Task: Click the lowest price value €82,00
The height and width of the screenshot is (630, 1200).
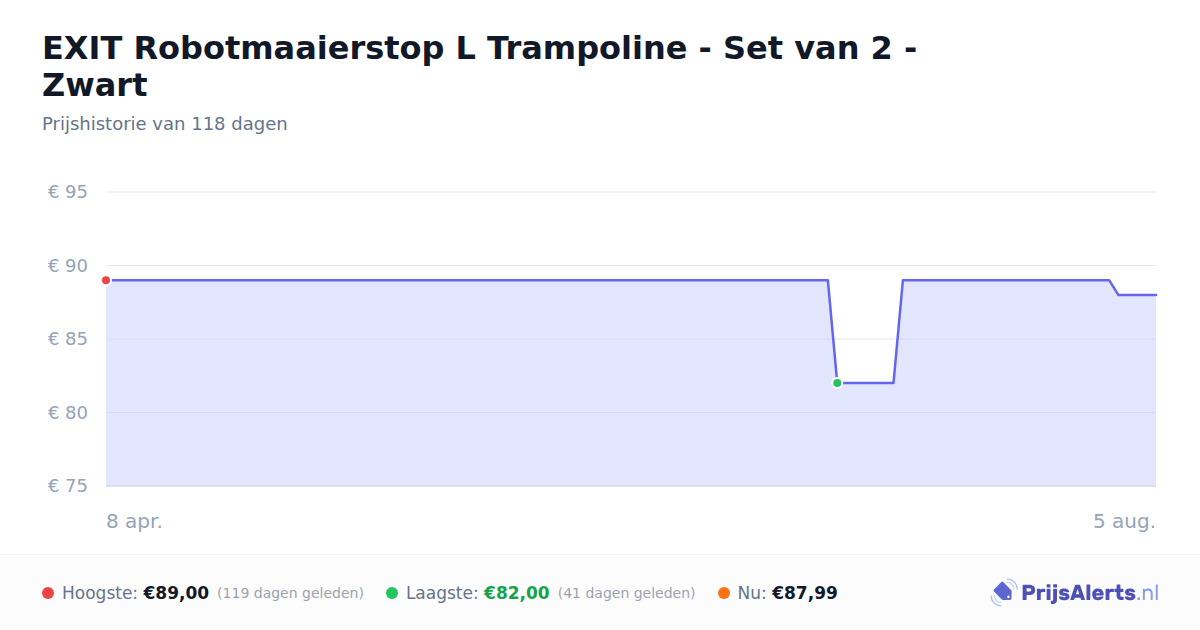Action: 517,593
